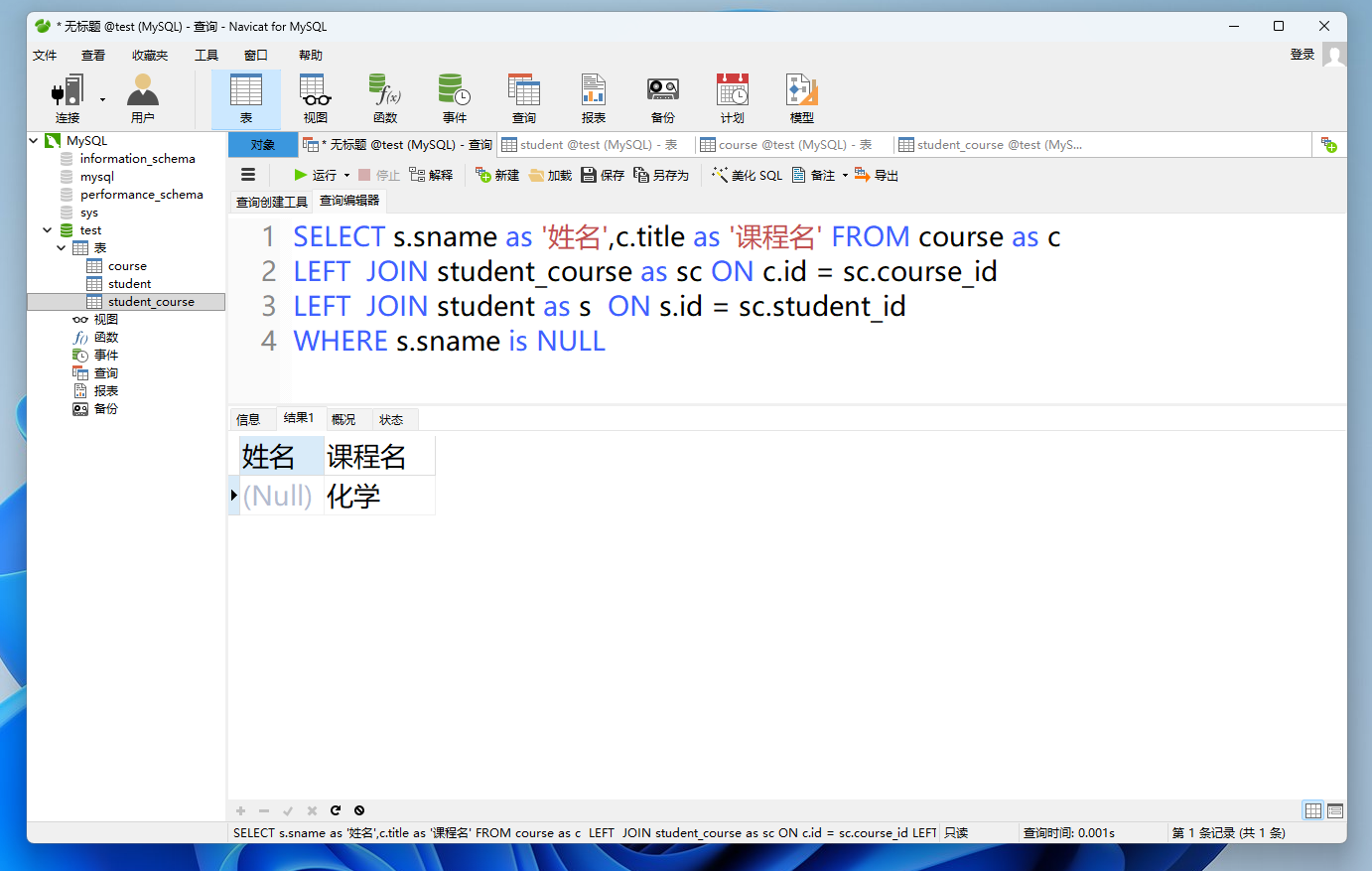Open the 备注 dropdown arrow

point(845,176)
